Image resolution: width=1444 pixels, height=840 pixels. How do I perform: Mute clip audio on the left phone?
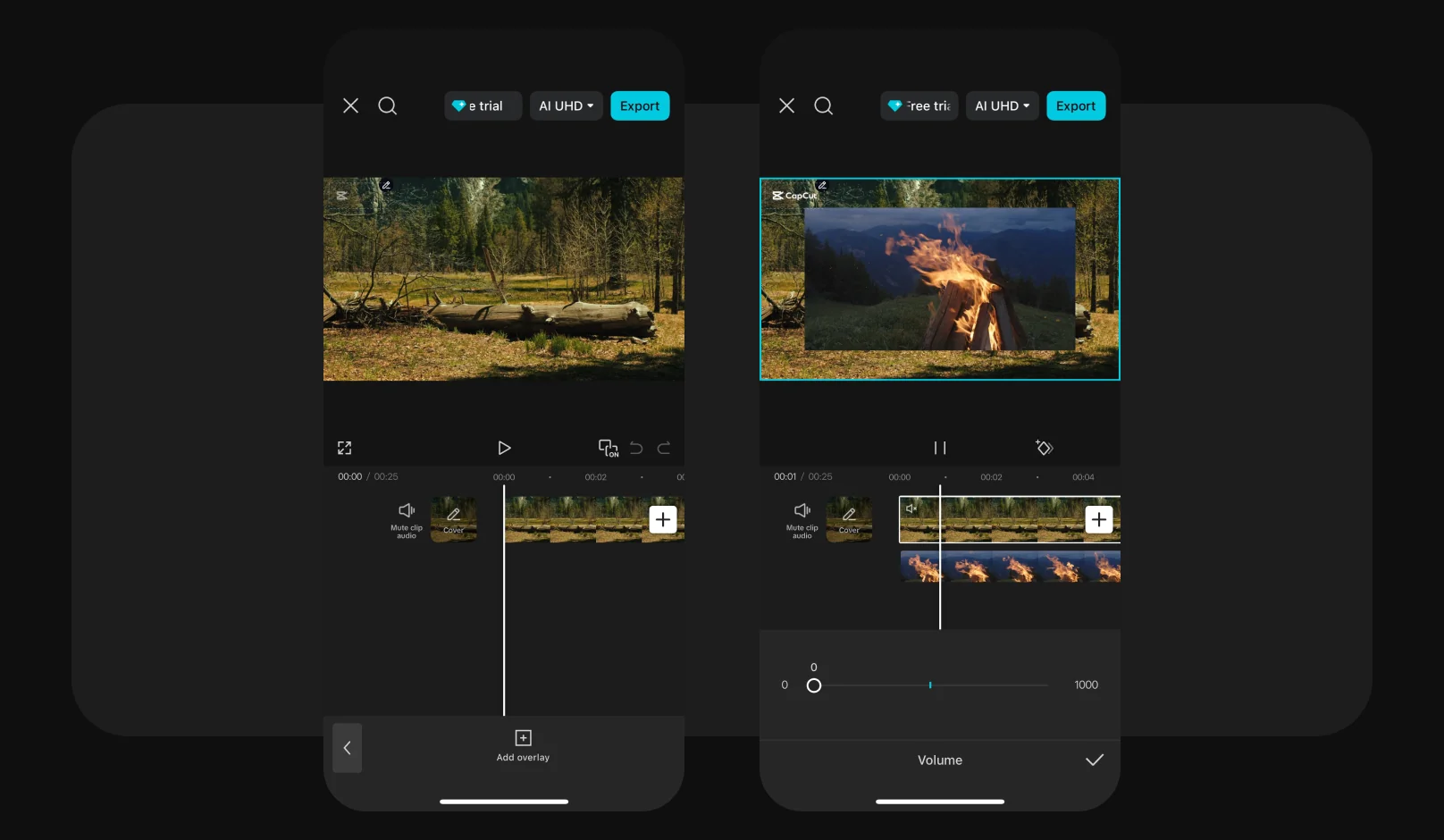[x=407, y=519]
